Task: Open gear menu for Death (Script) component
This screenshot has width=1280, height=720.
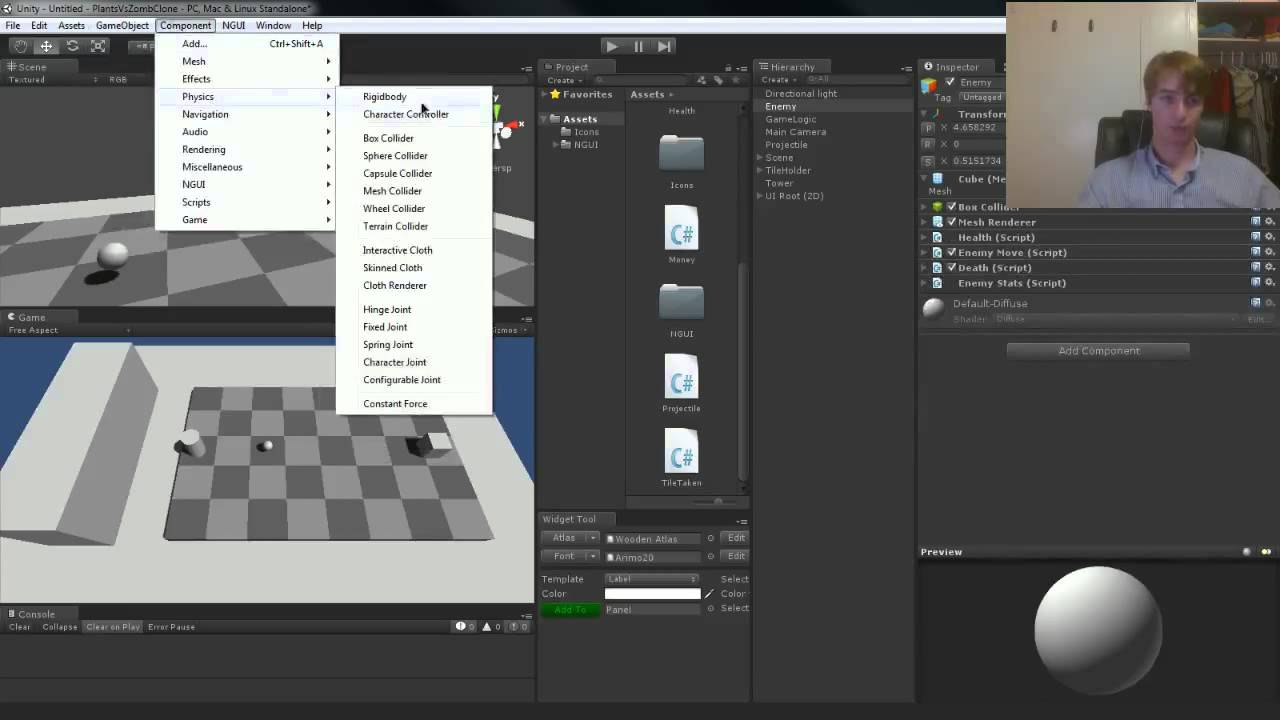Action: coord(1269,267)
